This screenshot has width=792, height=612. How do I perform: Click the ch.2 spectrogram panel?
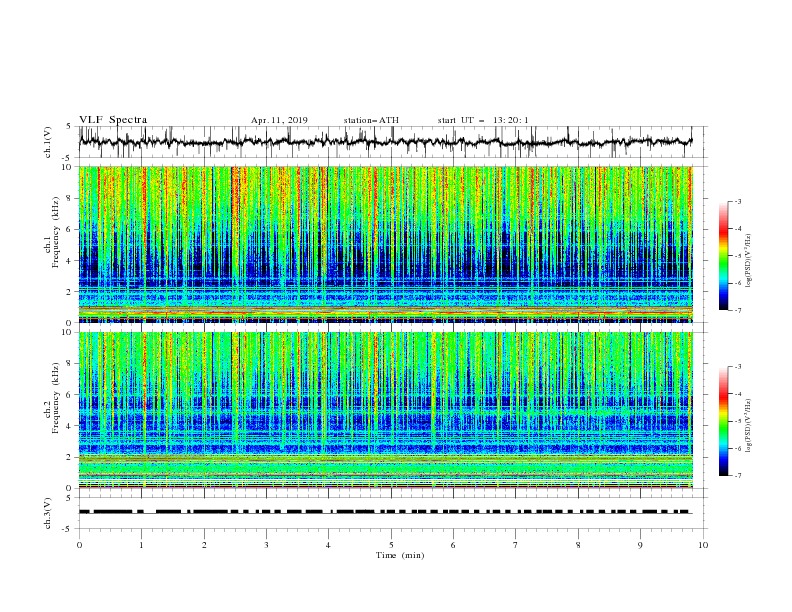[385, 410]
